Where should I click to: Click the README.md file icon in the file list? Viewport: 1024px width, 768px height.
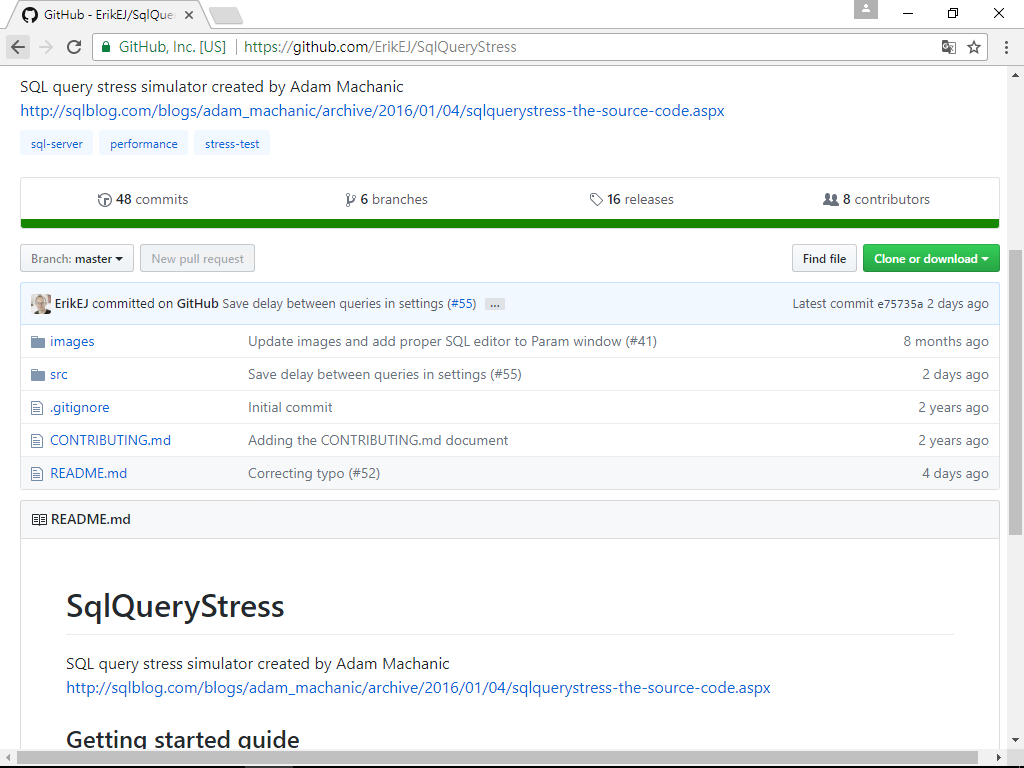(37, 472)
